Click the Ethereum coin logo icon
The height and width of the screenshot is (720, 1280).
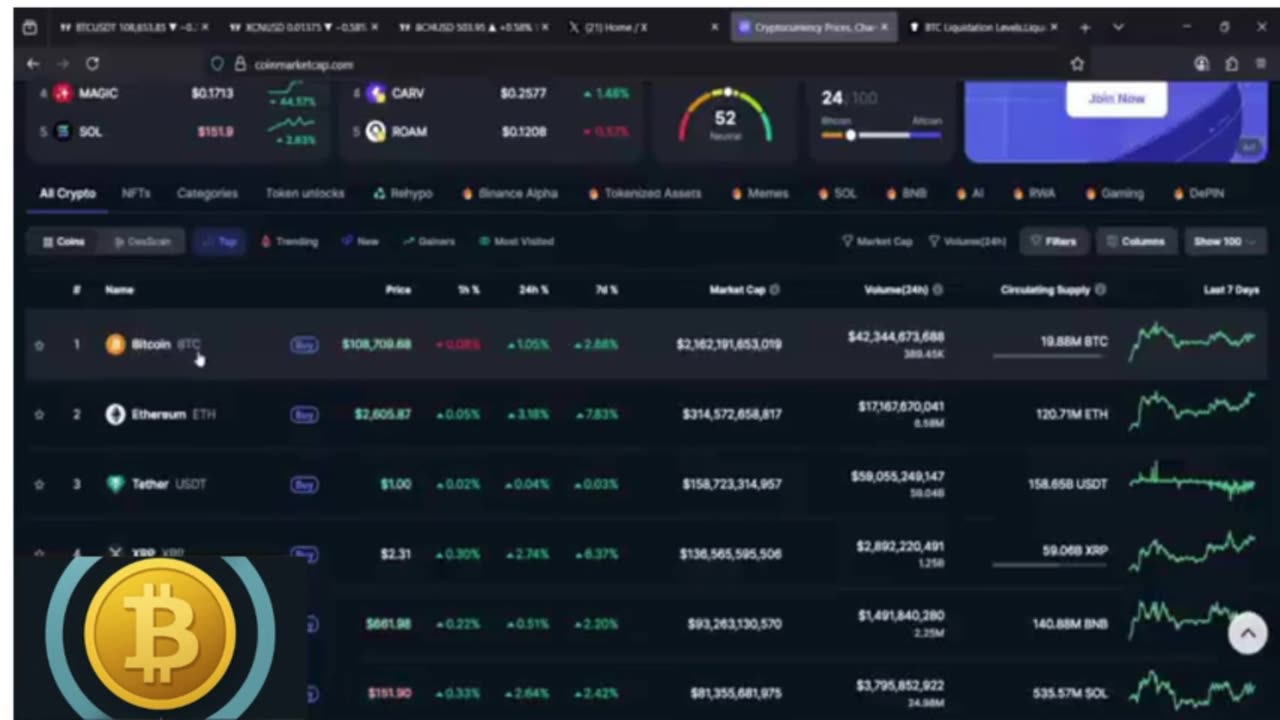[115, 414]
